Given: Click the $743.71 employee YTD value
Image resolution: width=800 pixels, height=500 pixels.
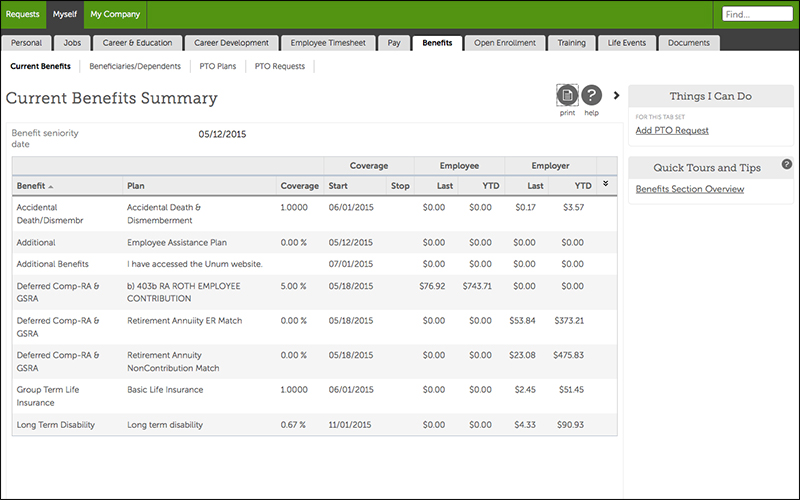Looking at the screenshot, I should point(477,286).
